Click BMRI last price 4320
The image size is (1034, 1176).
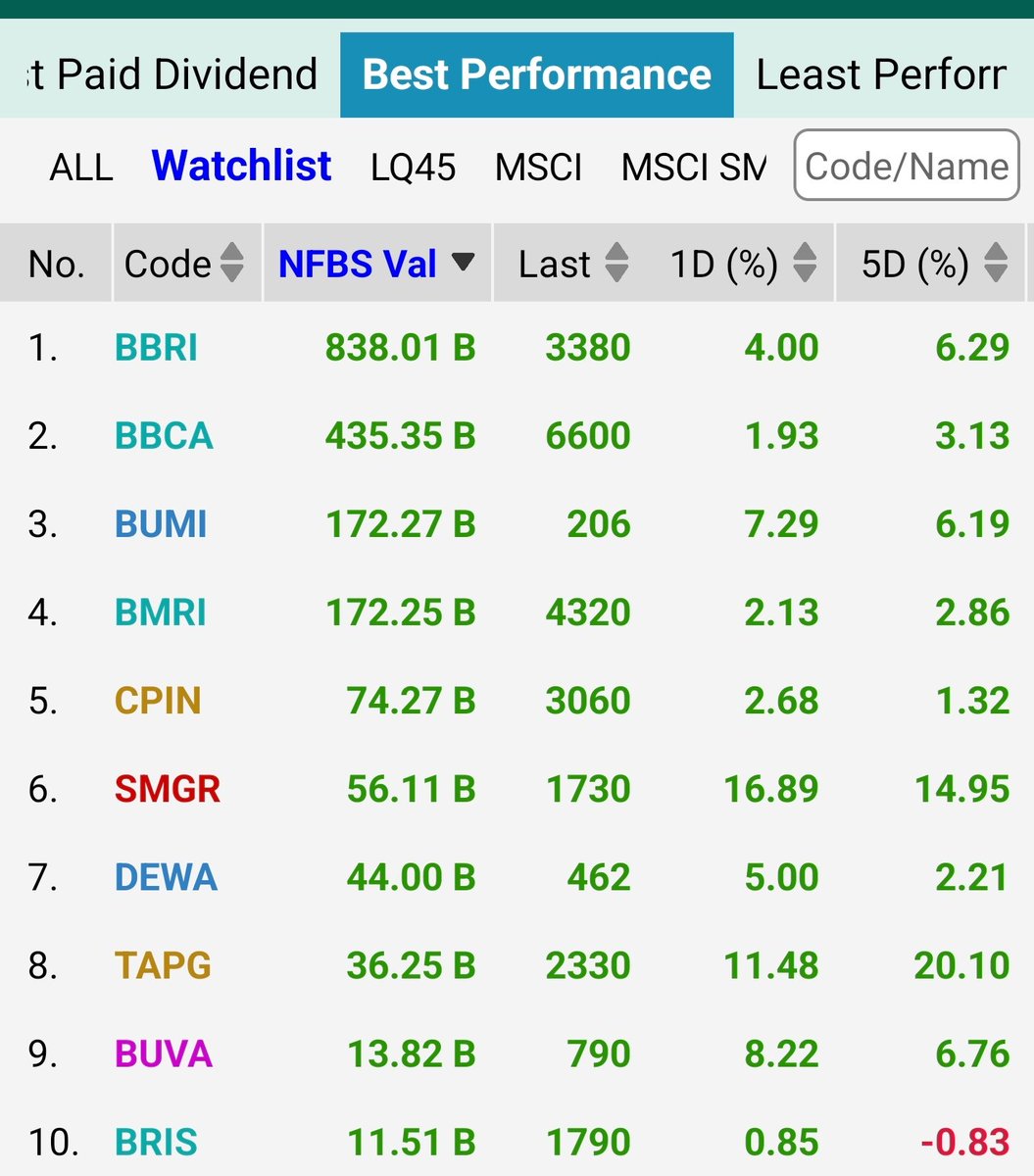click(588, 612)
